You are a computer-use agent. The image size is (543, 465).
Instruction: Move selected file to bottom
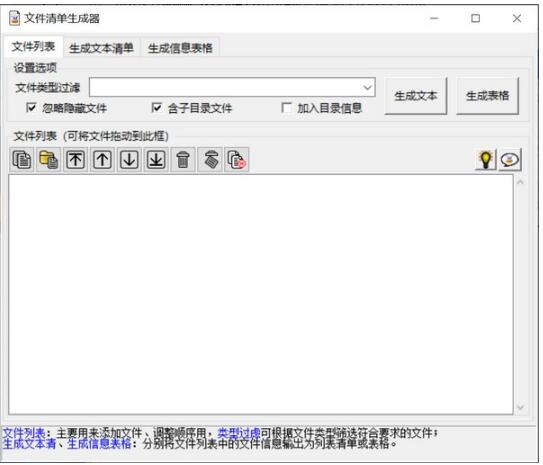click(x=156, y=160)
